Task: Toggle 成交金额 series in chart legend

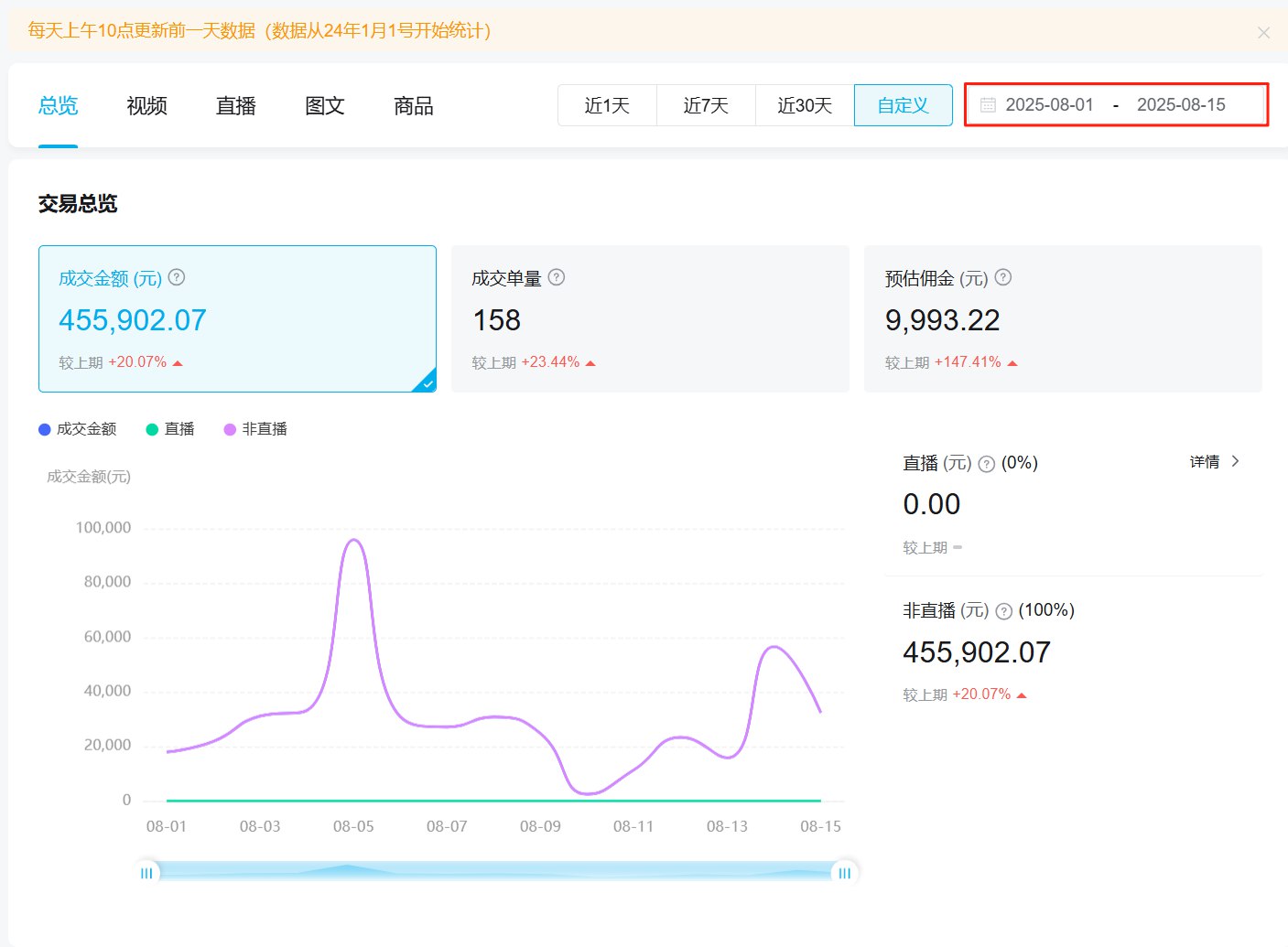Action: click(78, 429)
